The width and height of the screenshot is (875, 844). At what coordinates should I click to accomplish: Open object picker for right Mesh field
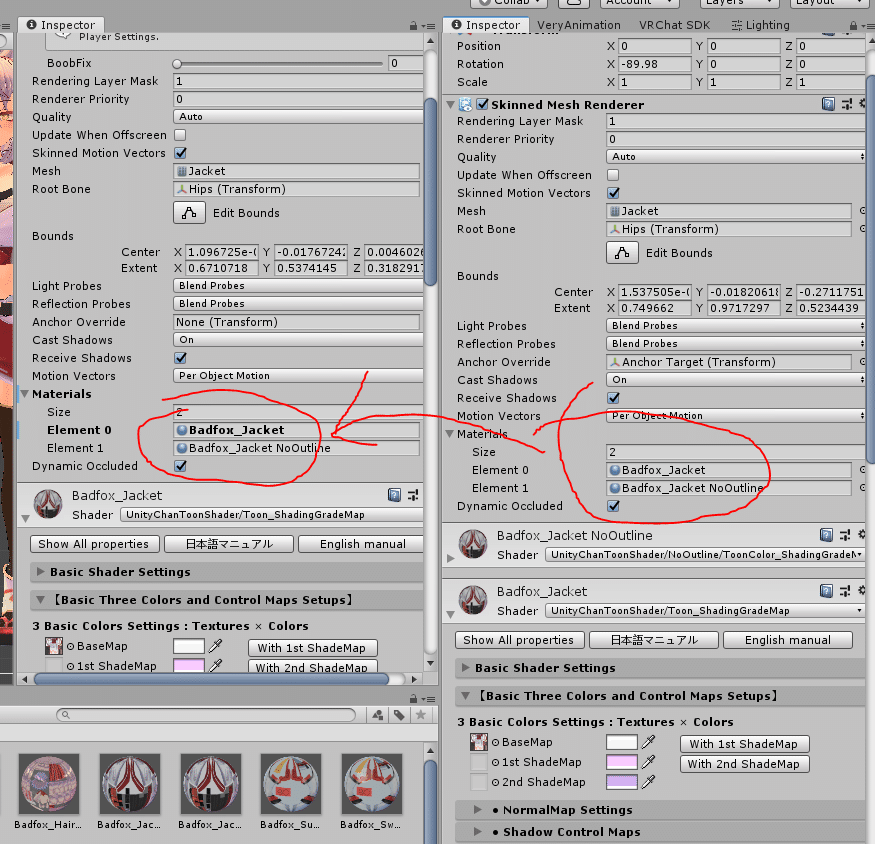pos(863,211)
